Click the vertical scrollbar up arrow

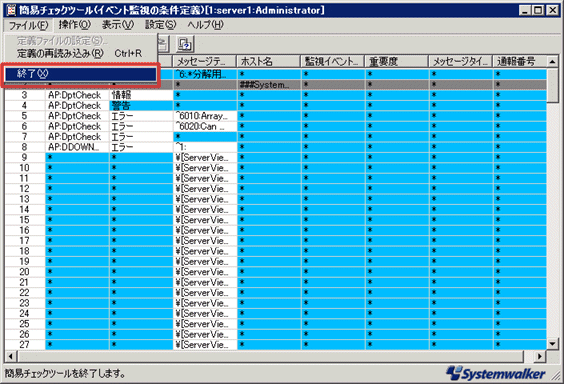click(552, 61)
